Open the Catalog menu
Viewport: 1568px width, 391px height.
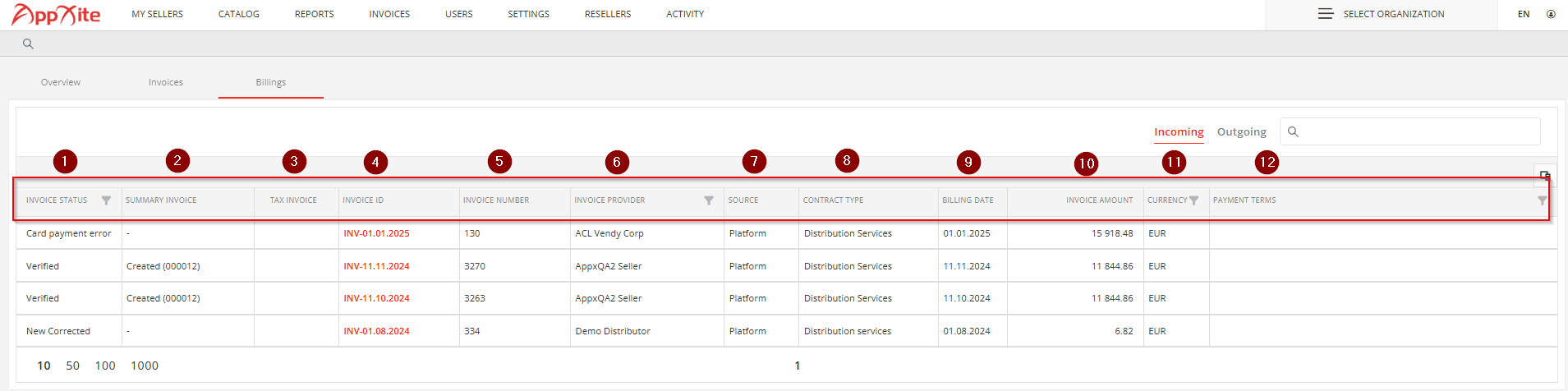(239, 14)
